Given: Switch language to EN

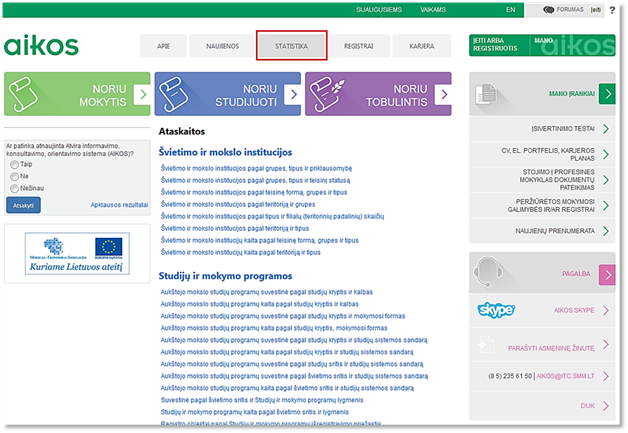Looking at the screenshot, I should click(x=511, y=10).
